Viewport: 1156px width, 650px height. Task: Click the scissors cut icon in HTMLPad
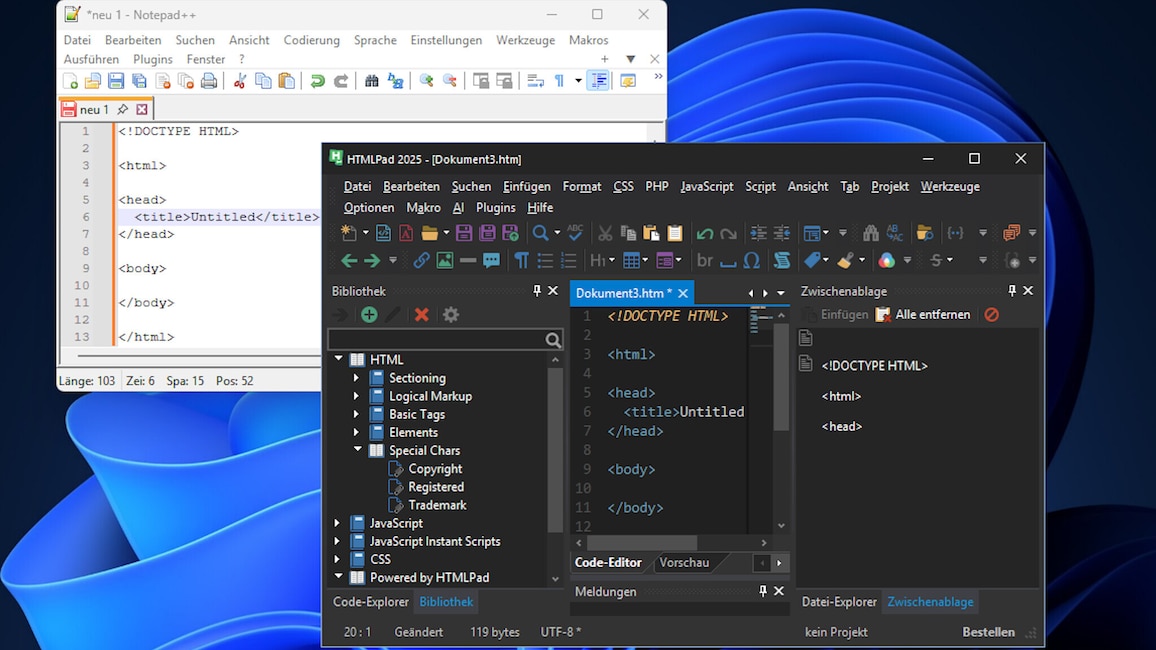click(x=605, y=233)
